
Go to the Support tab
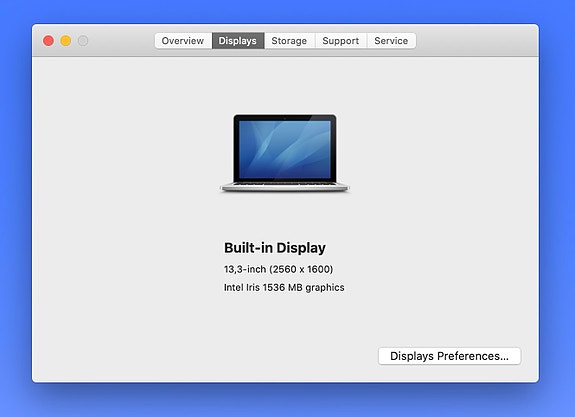pos(341,41)
